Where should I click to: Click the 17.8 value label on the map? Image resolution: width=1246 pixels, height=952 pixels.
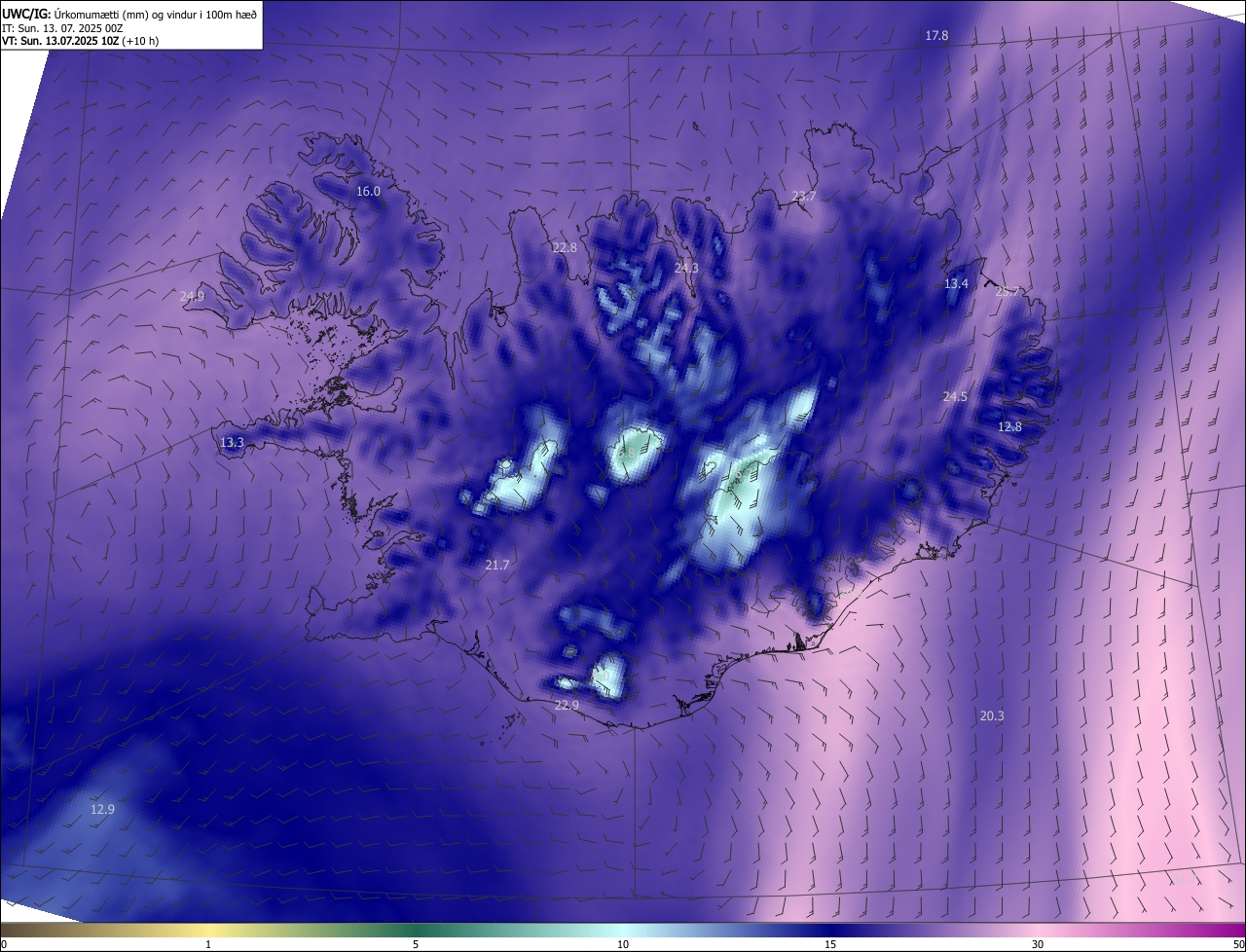coord(936,36)
